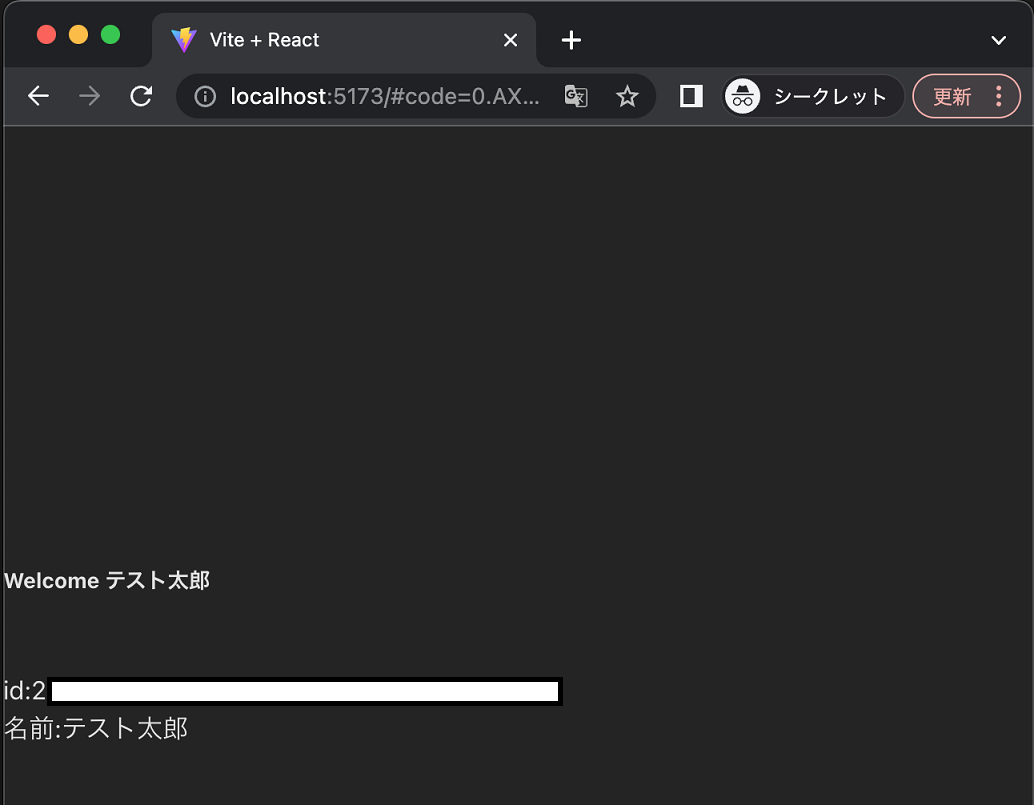
Task: Open Chrome's three-dot menu
Action: pos(998,96)
